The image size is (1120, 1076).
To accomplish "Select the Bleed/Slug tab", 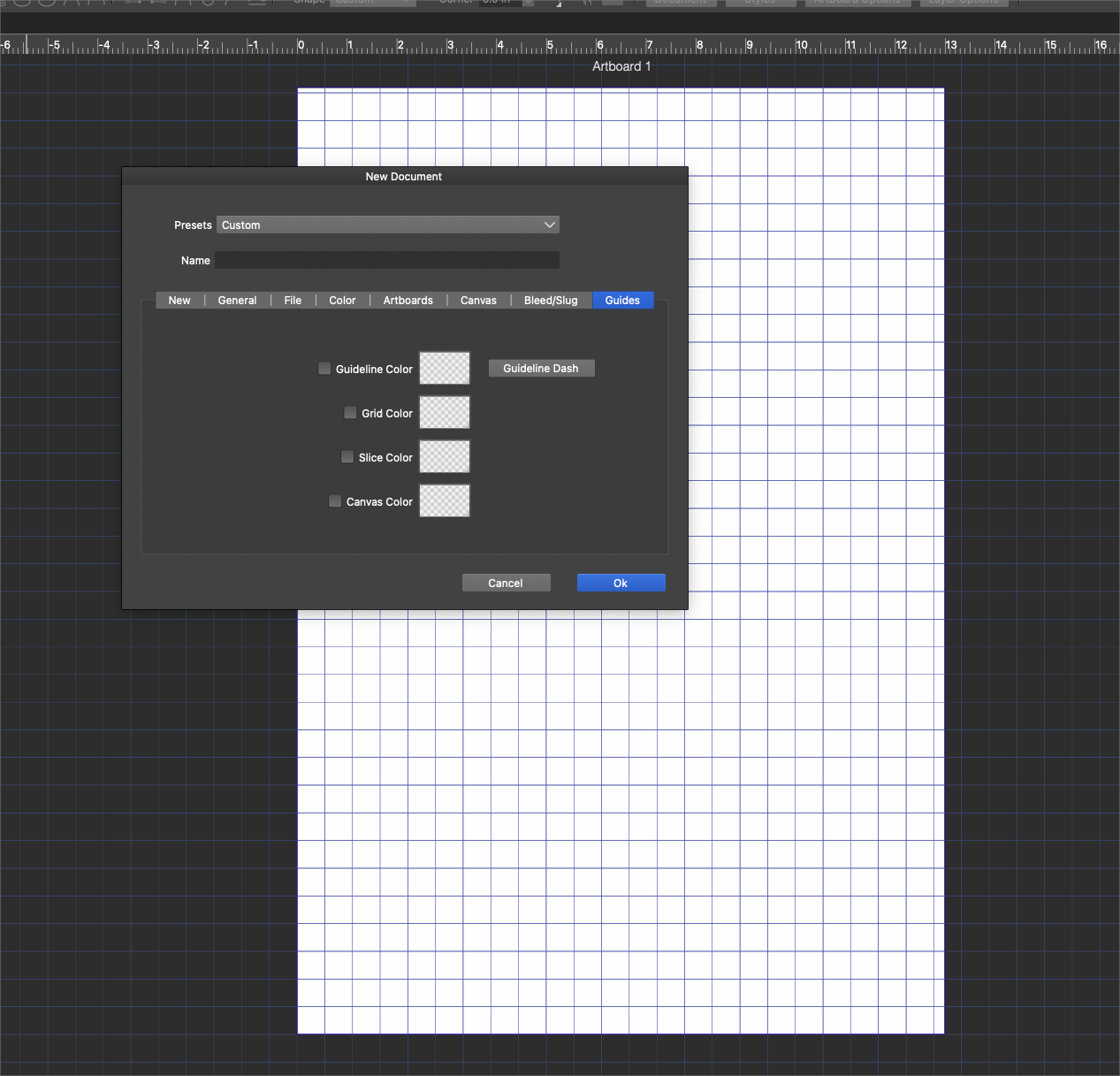I will 550,301.
